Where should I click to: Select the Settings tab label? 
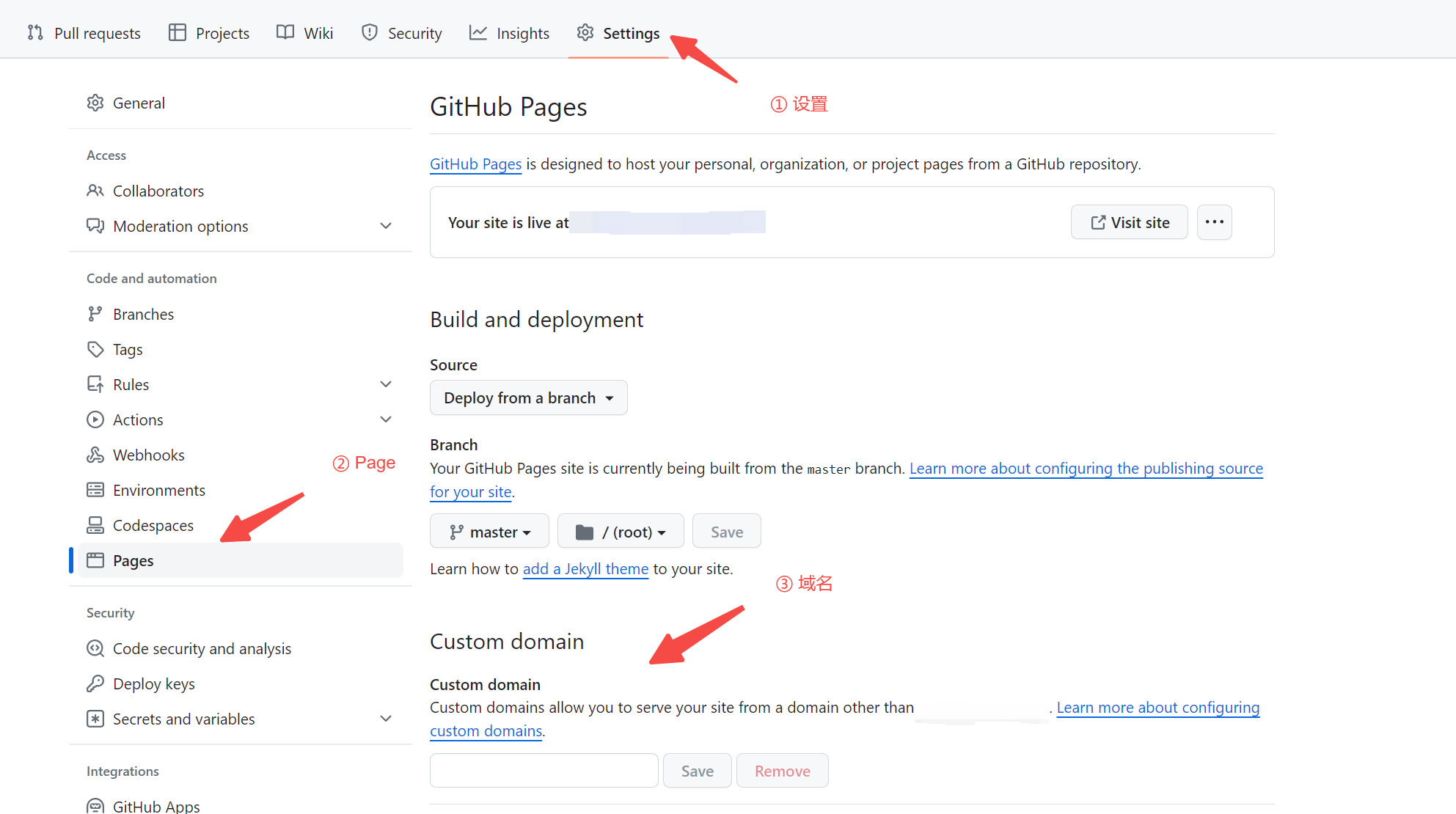632,34
